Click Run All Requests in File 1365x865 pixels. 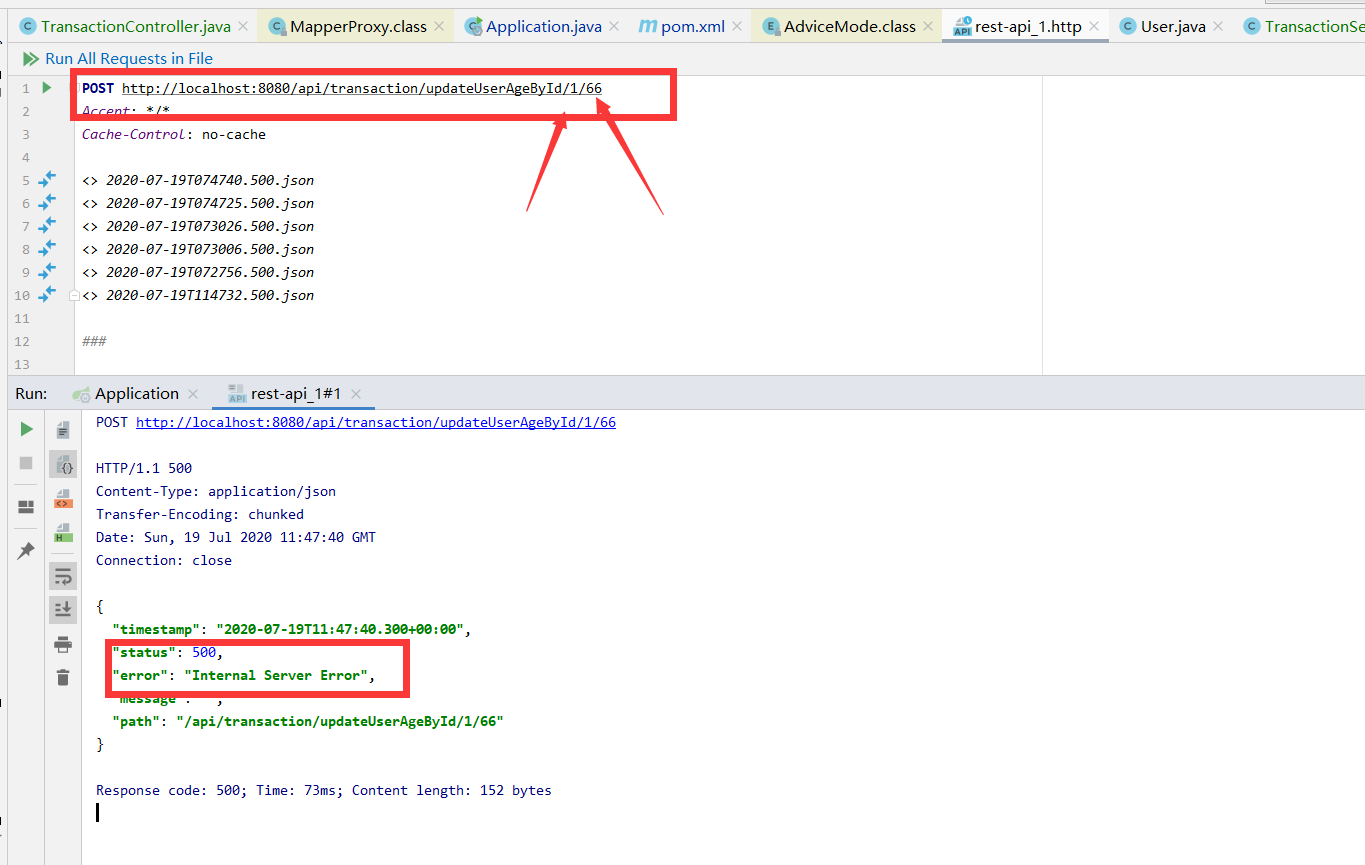[117, 59]
